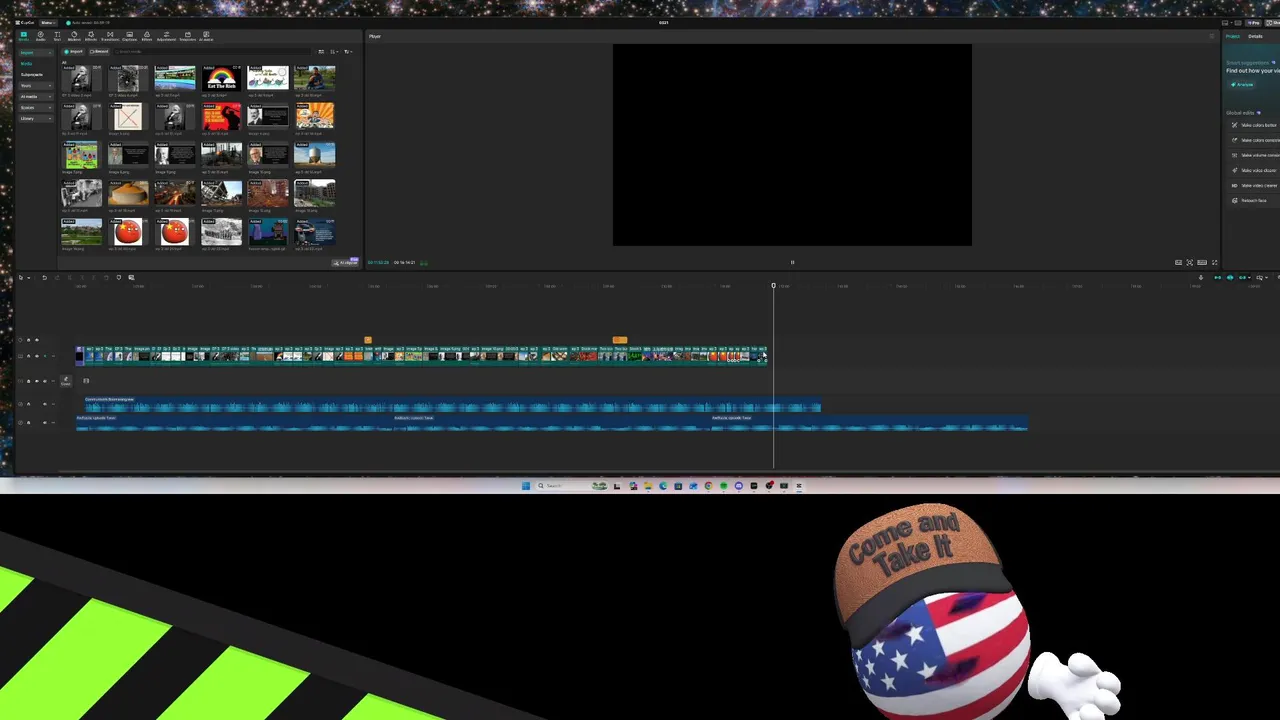Click the fullscreen icon in the player

click(1214, 262)
